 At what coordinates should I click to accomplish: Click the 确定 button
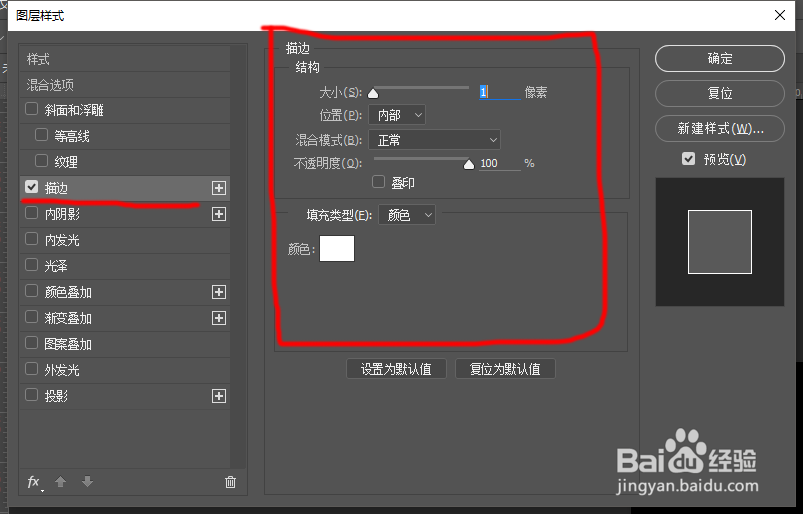pos(720,58)
